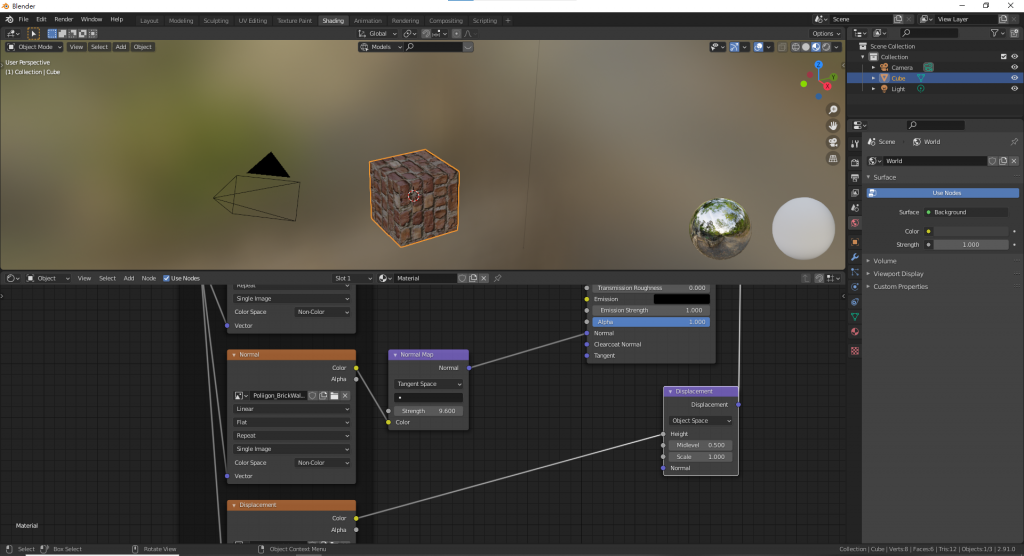Select wireframe viewport shading mode
The image size is (1024, 556).
(797, 47)
